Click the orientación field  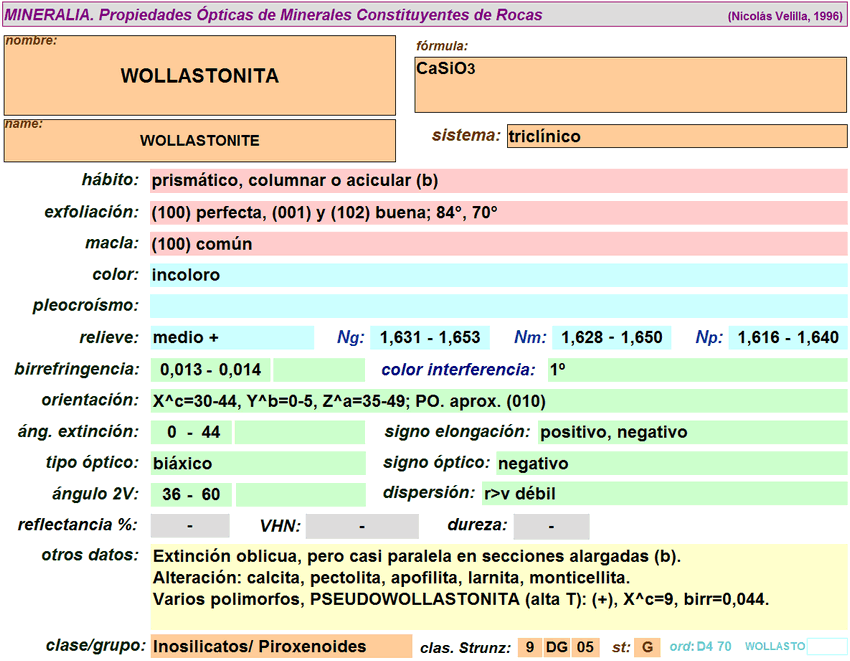[x=498, y=401]
